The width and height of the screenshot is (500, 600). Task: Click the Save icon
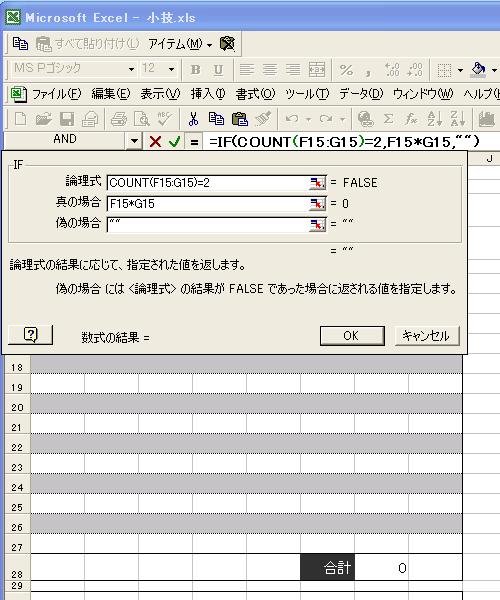pos(67,119)
